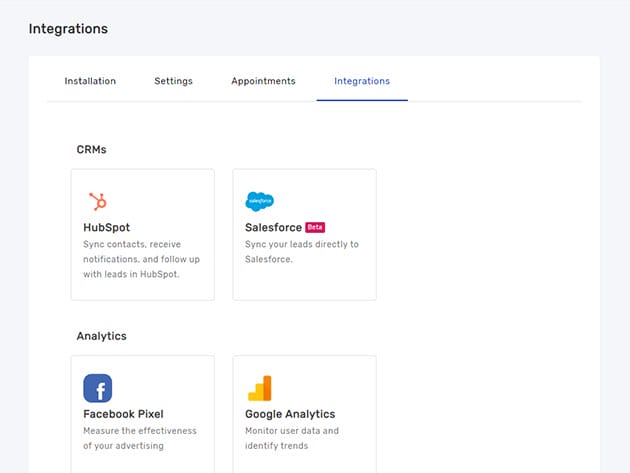Screen dimensions: 630x473
Task: Click the Salesforce sync leads description
Action: click(301, 251)
